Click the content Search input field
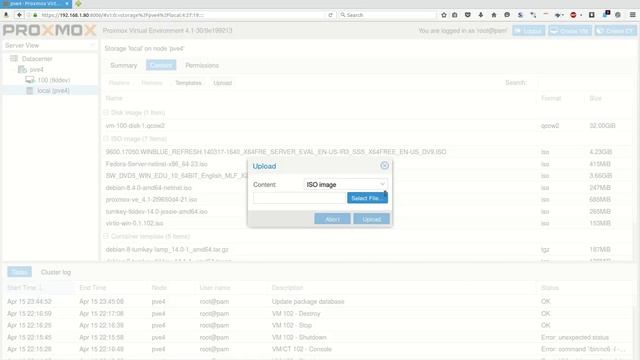Image resolution: width=640 pixels, height=360 pixels. click(584, 83)
